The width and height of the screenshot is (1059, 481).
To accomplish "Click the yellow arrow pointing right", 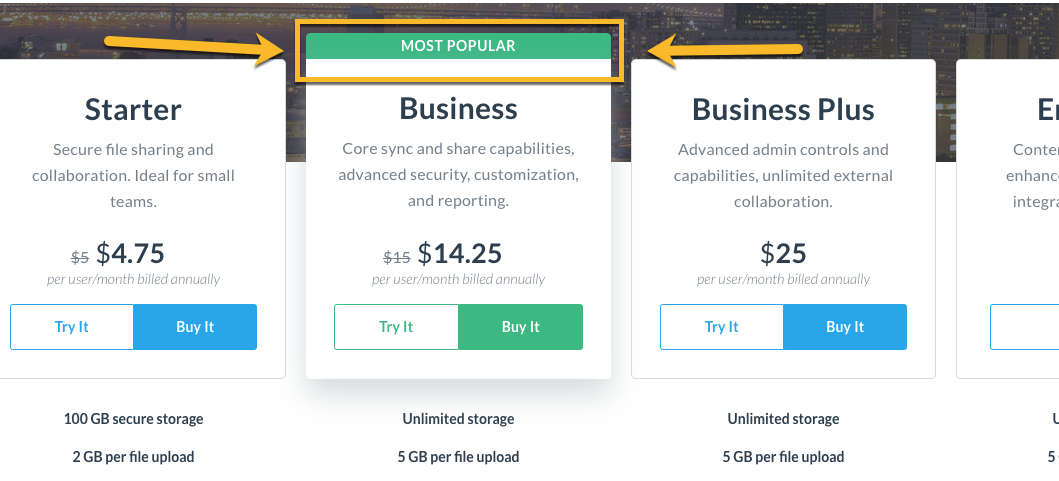I will (x=200, y=48).
